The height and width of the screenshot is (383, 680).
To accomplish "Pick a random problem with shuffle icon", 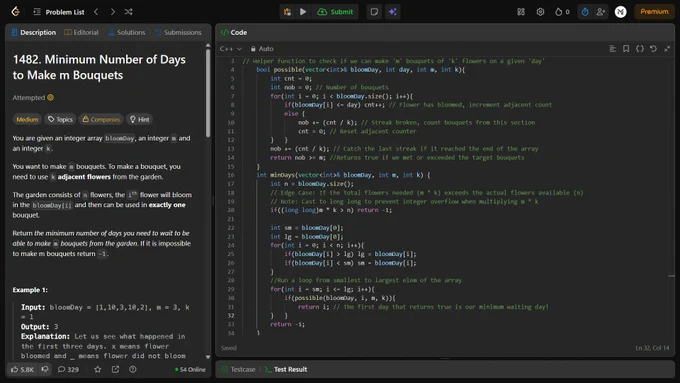I will pos(128,12).
